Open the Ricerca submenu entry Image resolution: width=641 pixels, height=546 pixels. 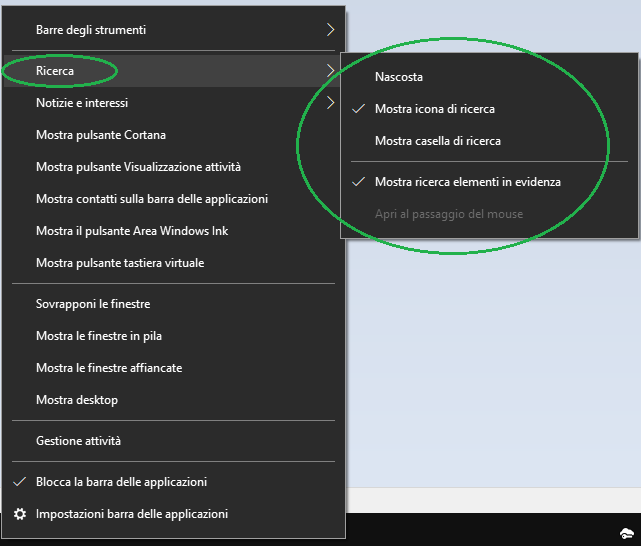pos(174,71)
